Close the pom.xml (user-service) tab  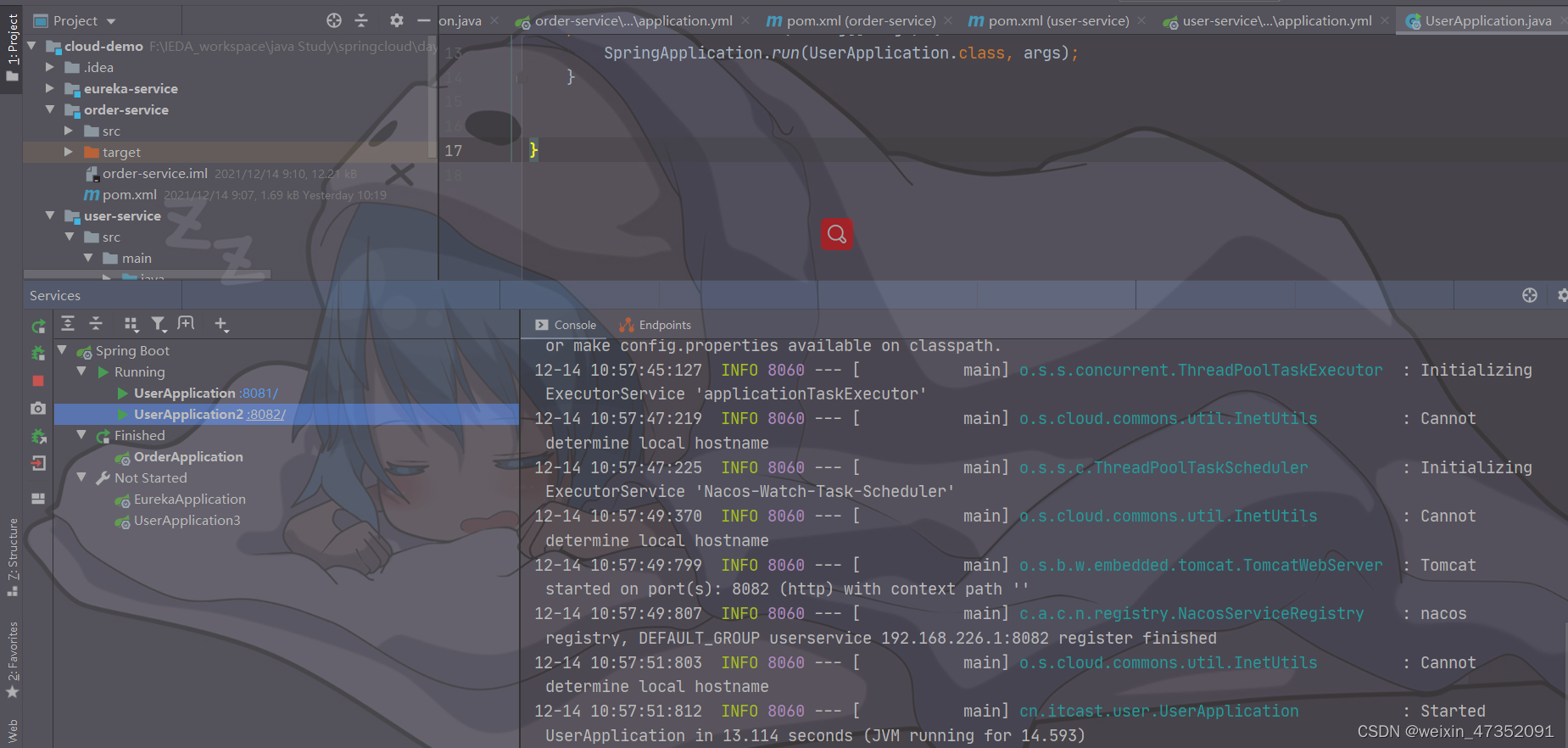coord(1141,20)
